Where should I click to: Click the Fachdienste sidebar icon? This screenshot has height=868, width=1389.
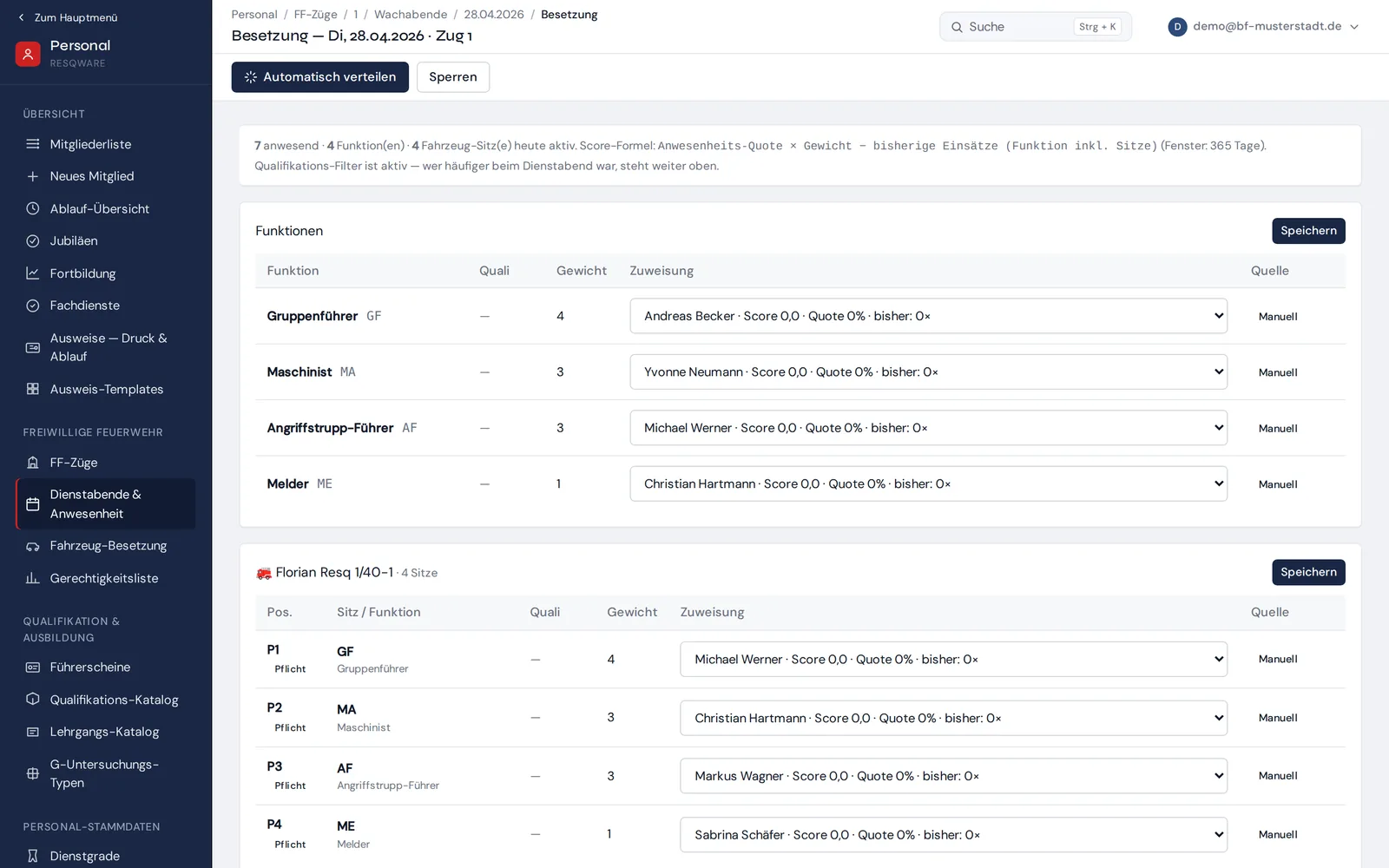click(x=33, y=306)
